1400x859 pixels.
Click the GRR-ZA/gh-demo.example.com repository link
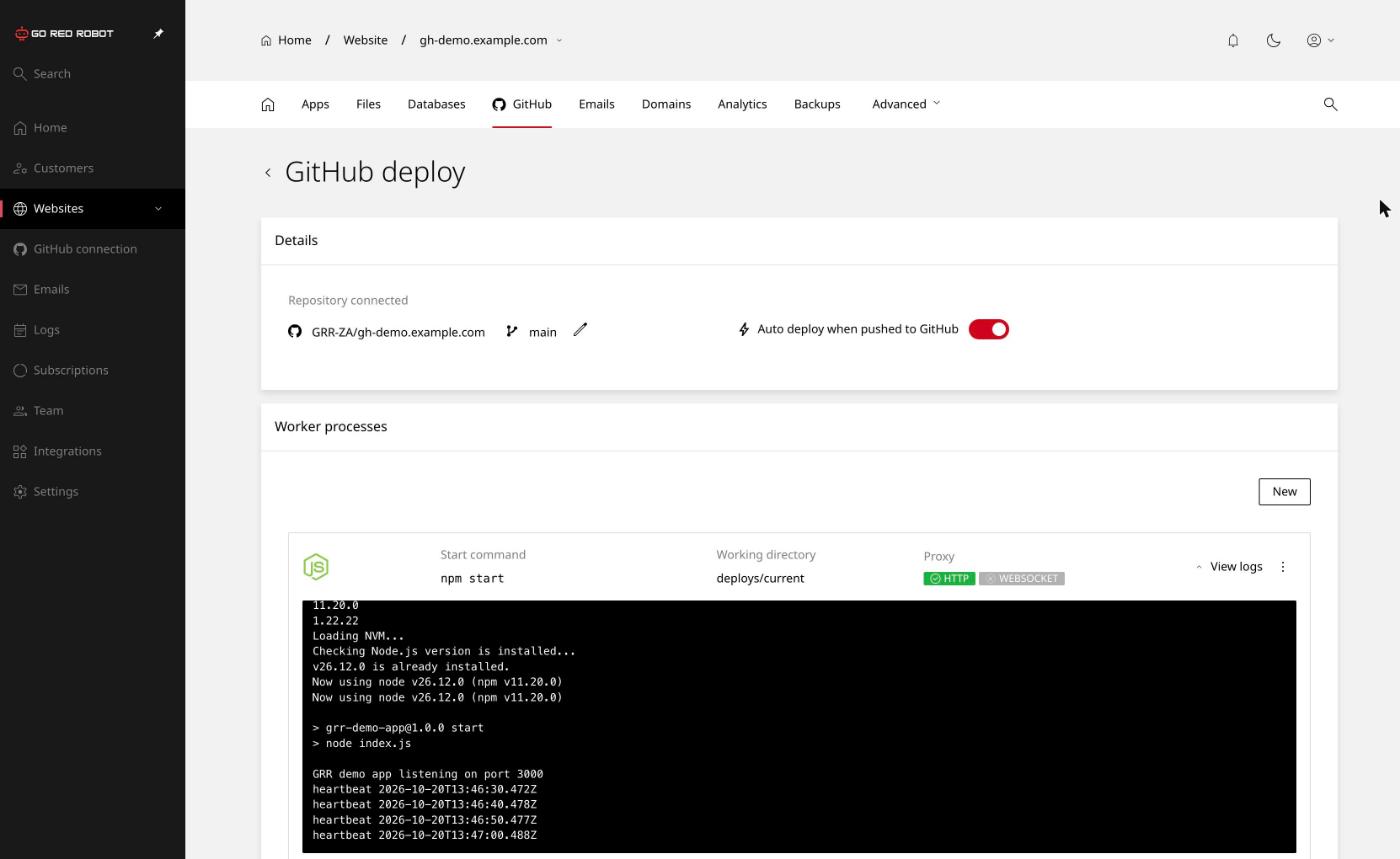tap(398, 332)
